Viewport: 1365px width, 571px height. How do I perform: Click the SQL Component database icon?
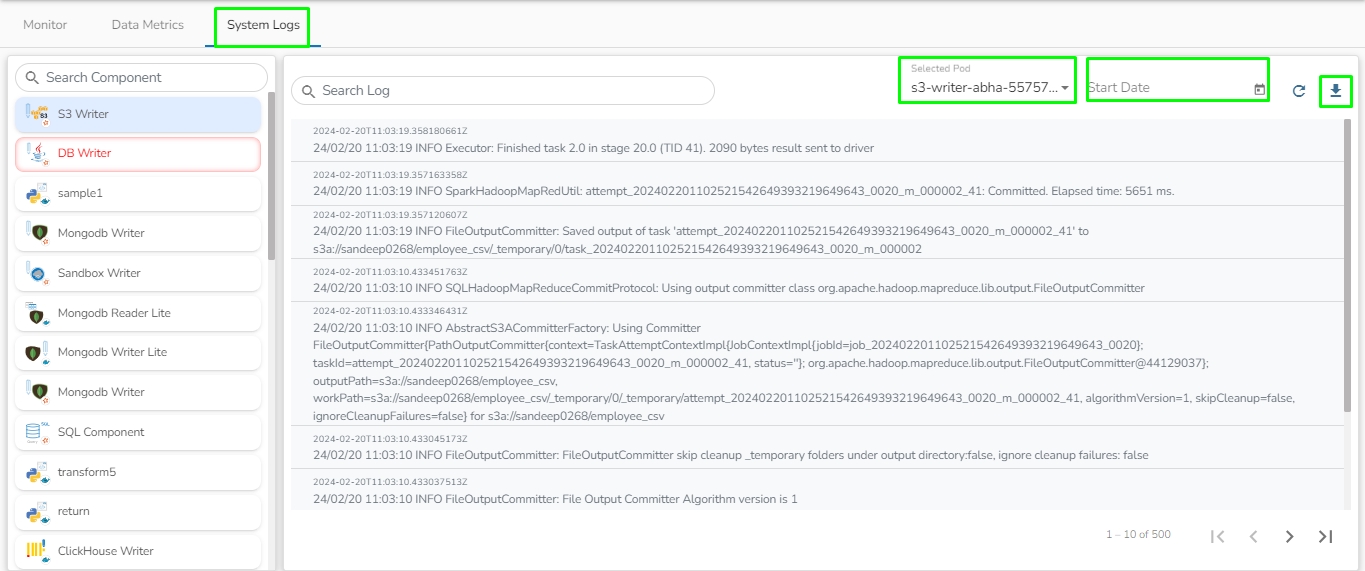38,432
